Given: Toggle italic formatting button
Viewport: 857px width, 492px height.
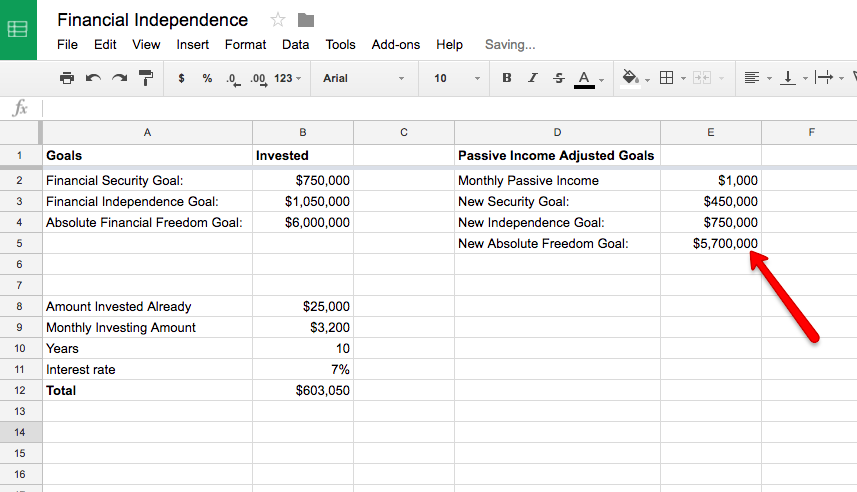Looking at the screenshot, I should (x=533, y=78).
